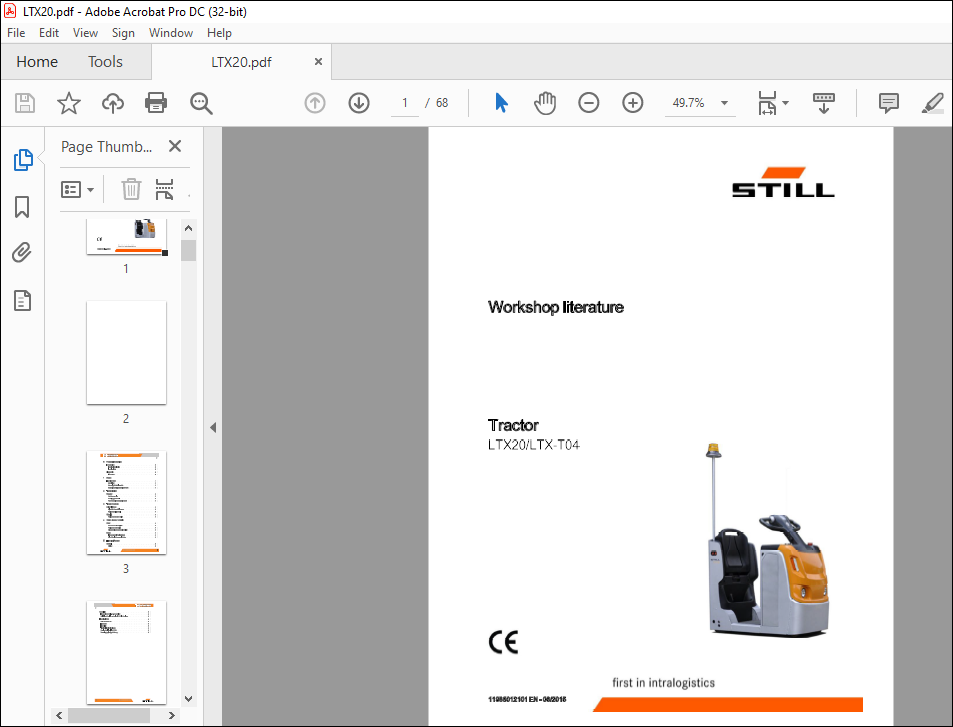Screen dimensions: 953x727
Task: Go to next page arrow
Action: pos(359,103)
